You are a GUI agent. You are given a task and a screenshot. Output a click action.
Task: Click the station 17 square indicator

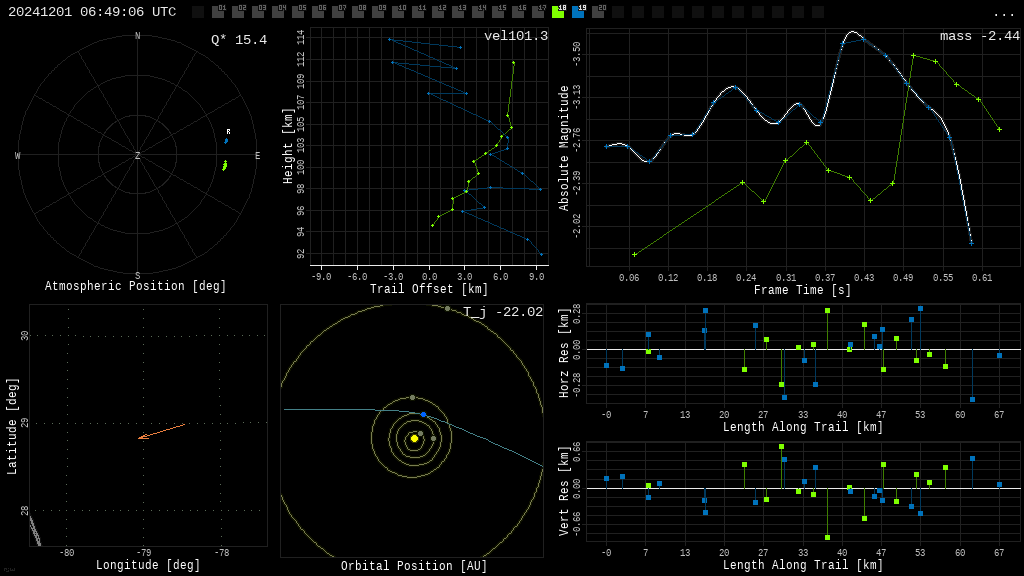coord(538,12)
